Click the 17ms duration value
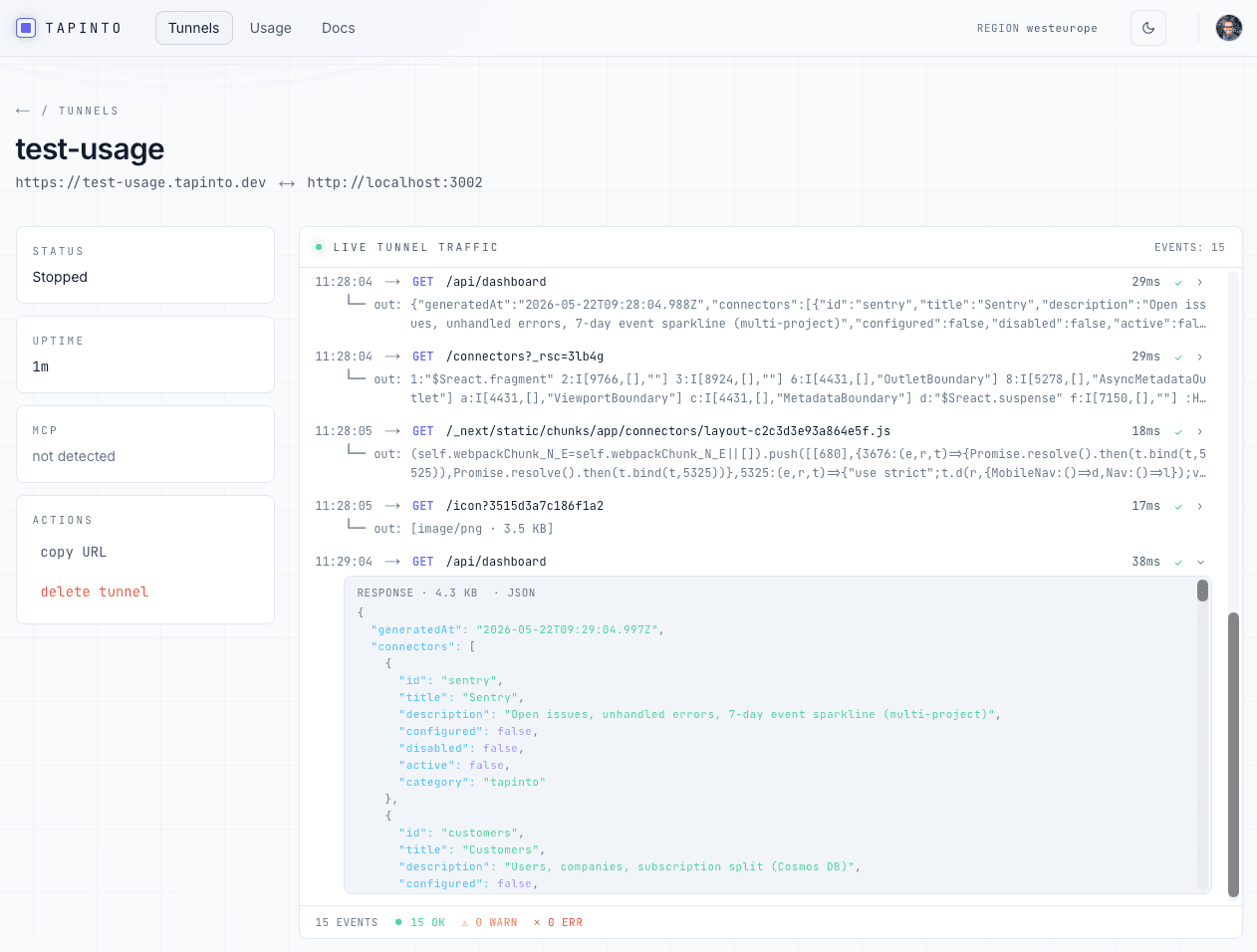1257x952 pixels. (1145, 506)
